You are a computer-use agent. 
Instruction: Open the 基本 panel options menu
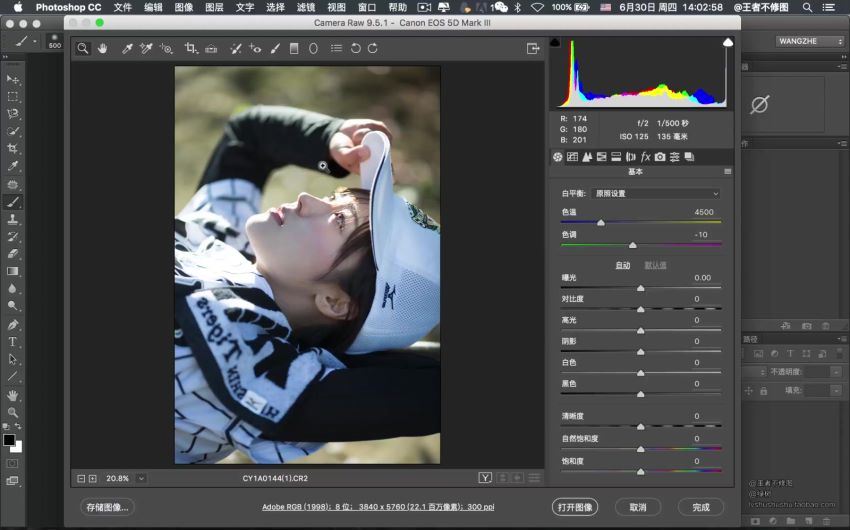[x=728, y=172]
